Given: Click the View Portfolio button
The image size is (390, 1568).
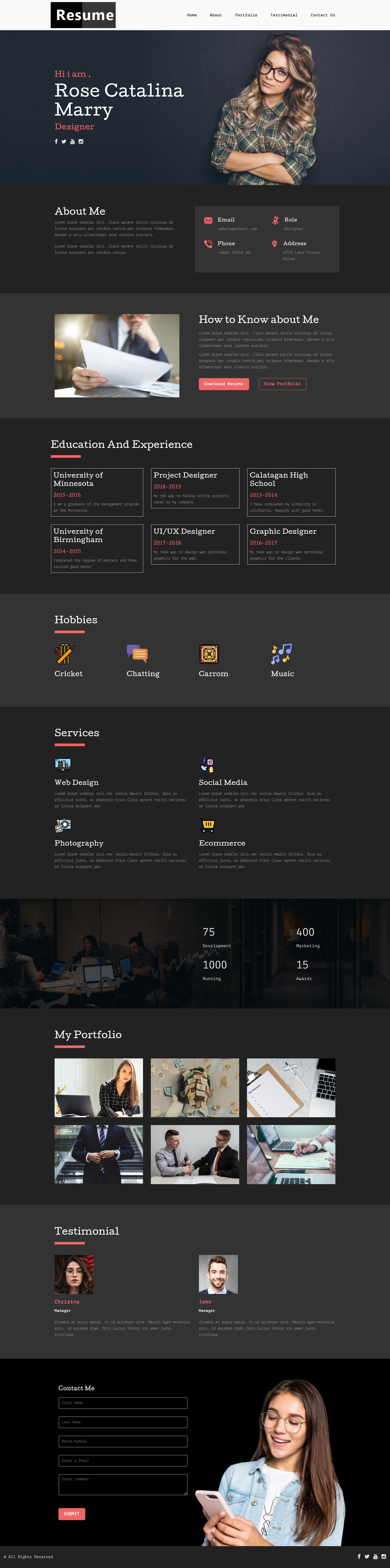Looking at the screenshot, I should click(282, 384).
